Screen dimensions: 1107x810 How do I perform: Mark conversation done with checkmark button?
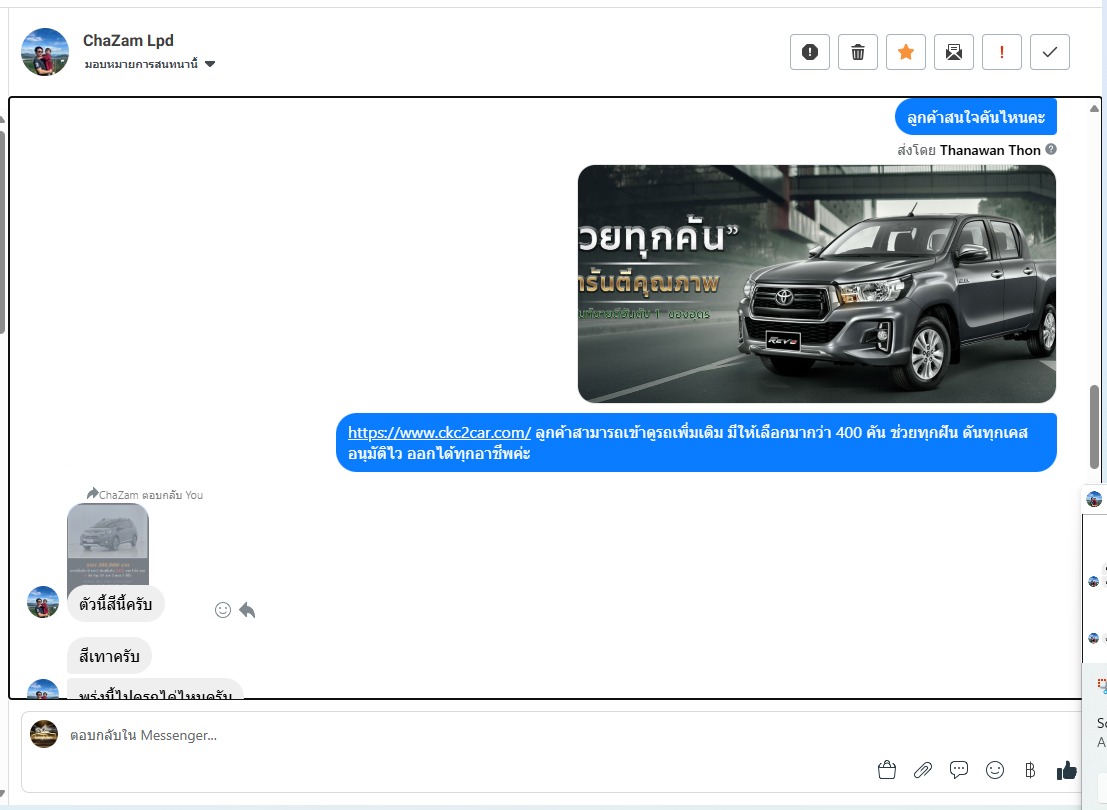pos(1050,52)
